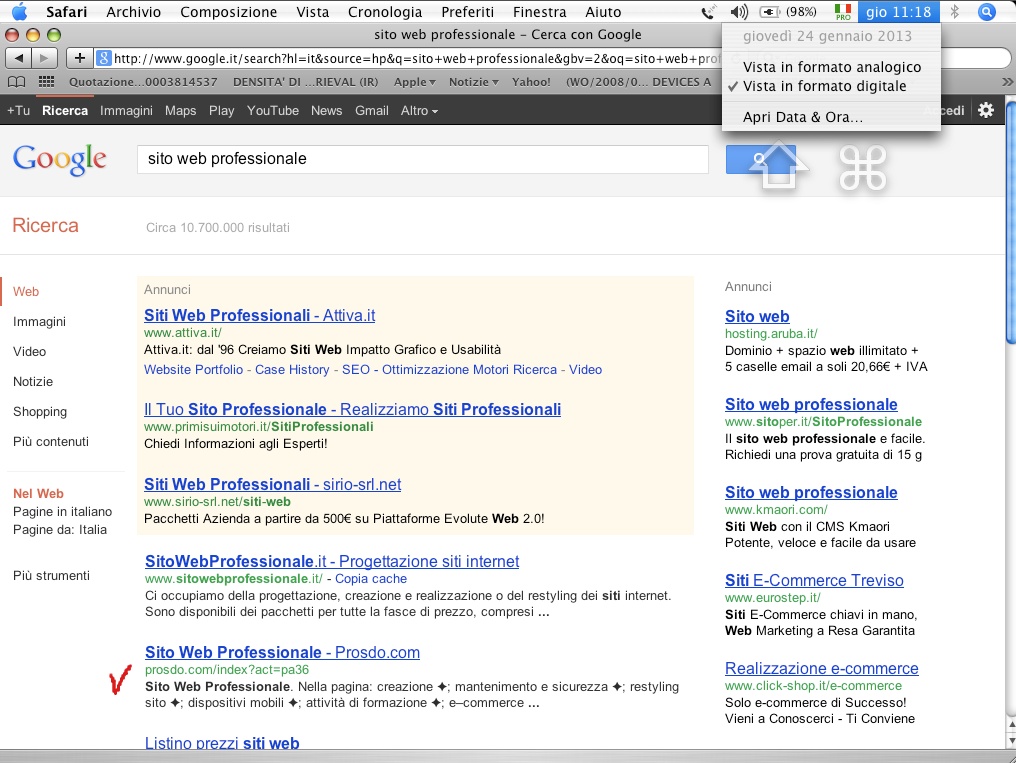Switch to Immagini in the Google top bar

coord(126,111)
